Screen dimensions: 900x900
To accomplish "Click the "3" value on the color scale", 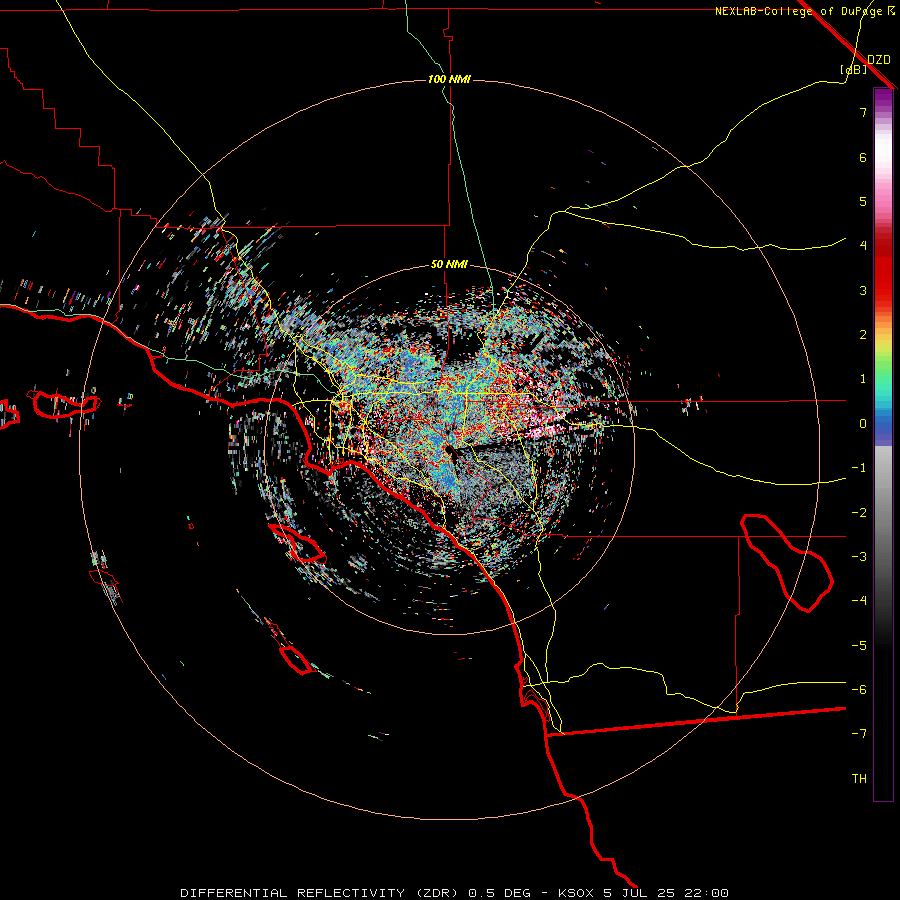I will click(x=863, y=290).
